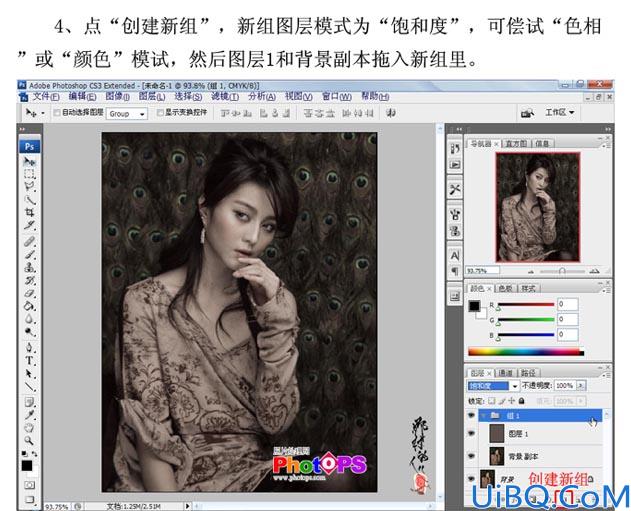Select the Crop tool

(29, 212)
